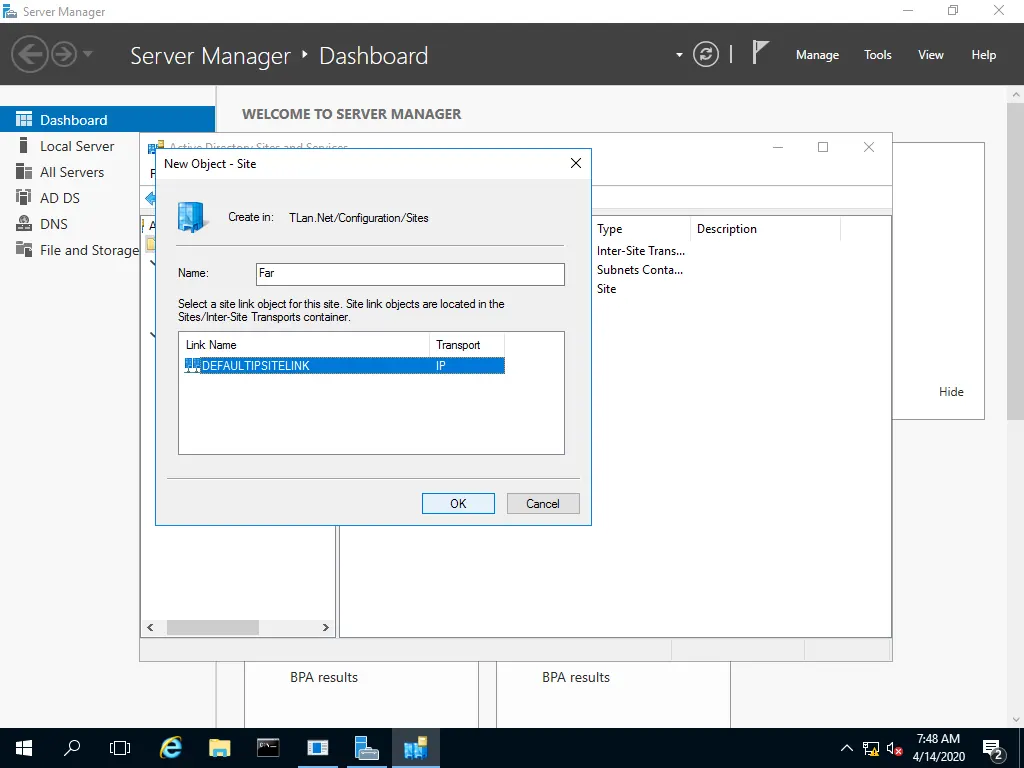Open dropdown arrow left of refresh icon

(x=679, y=55)
